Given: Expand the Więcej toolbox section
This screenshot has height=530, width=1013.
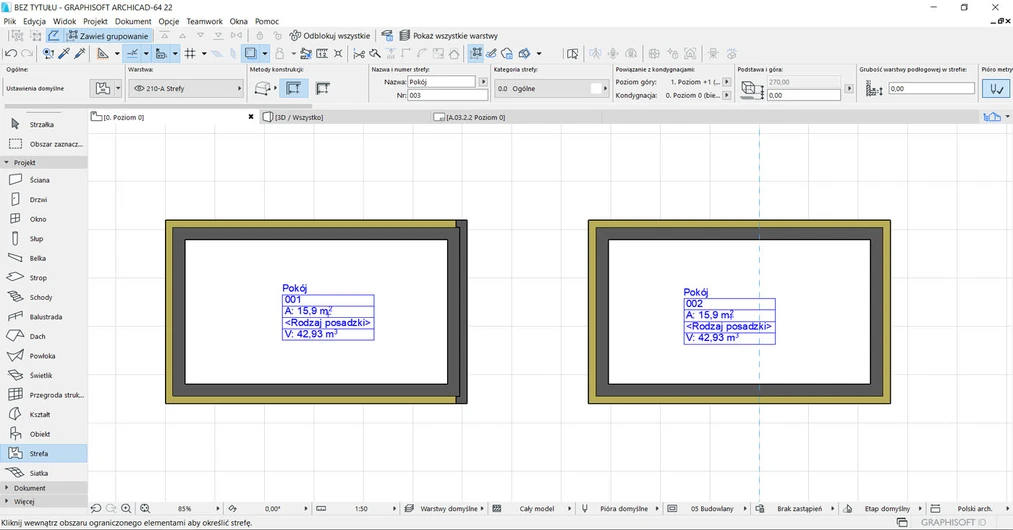Looking at the screenshot, I should 43,501.
